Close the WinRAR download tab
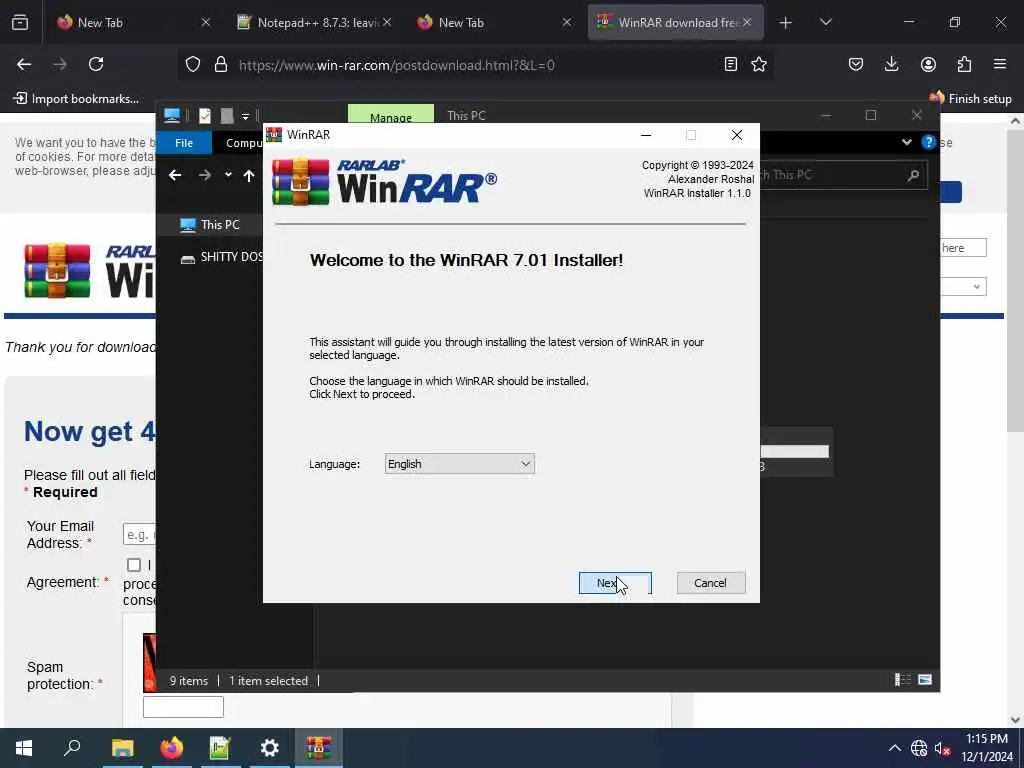This screenshot has height=768, width=1024. [x=747, y=22]
